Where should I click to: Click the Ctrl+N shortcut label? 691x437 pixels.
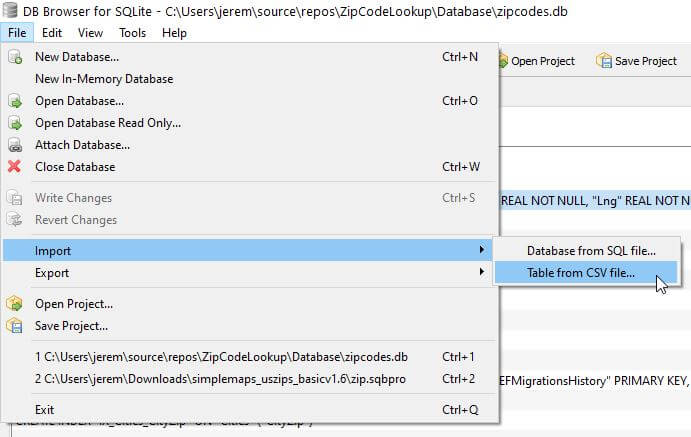click(460, 57)
